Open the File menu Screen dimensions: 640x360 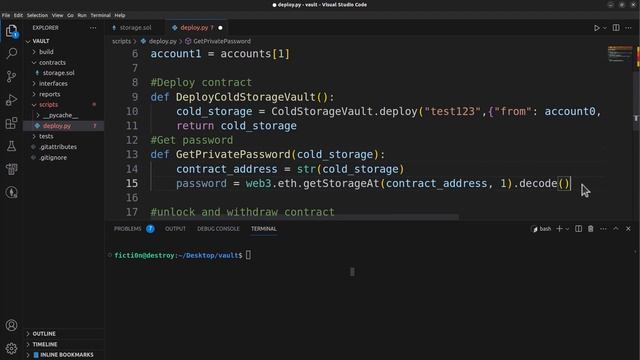6,15
